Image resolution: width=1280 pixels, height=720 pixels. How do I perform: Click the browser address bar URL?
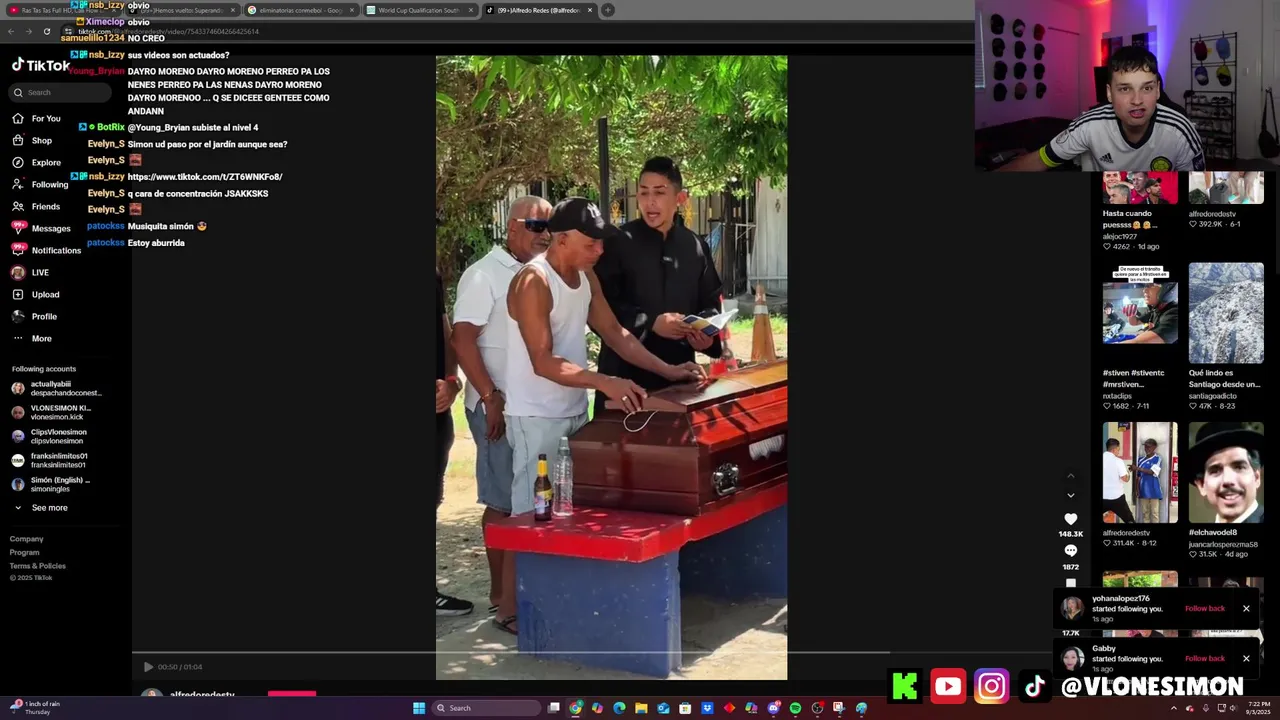pyautogui.click(x=168, y=31)
